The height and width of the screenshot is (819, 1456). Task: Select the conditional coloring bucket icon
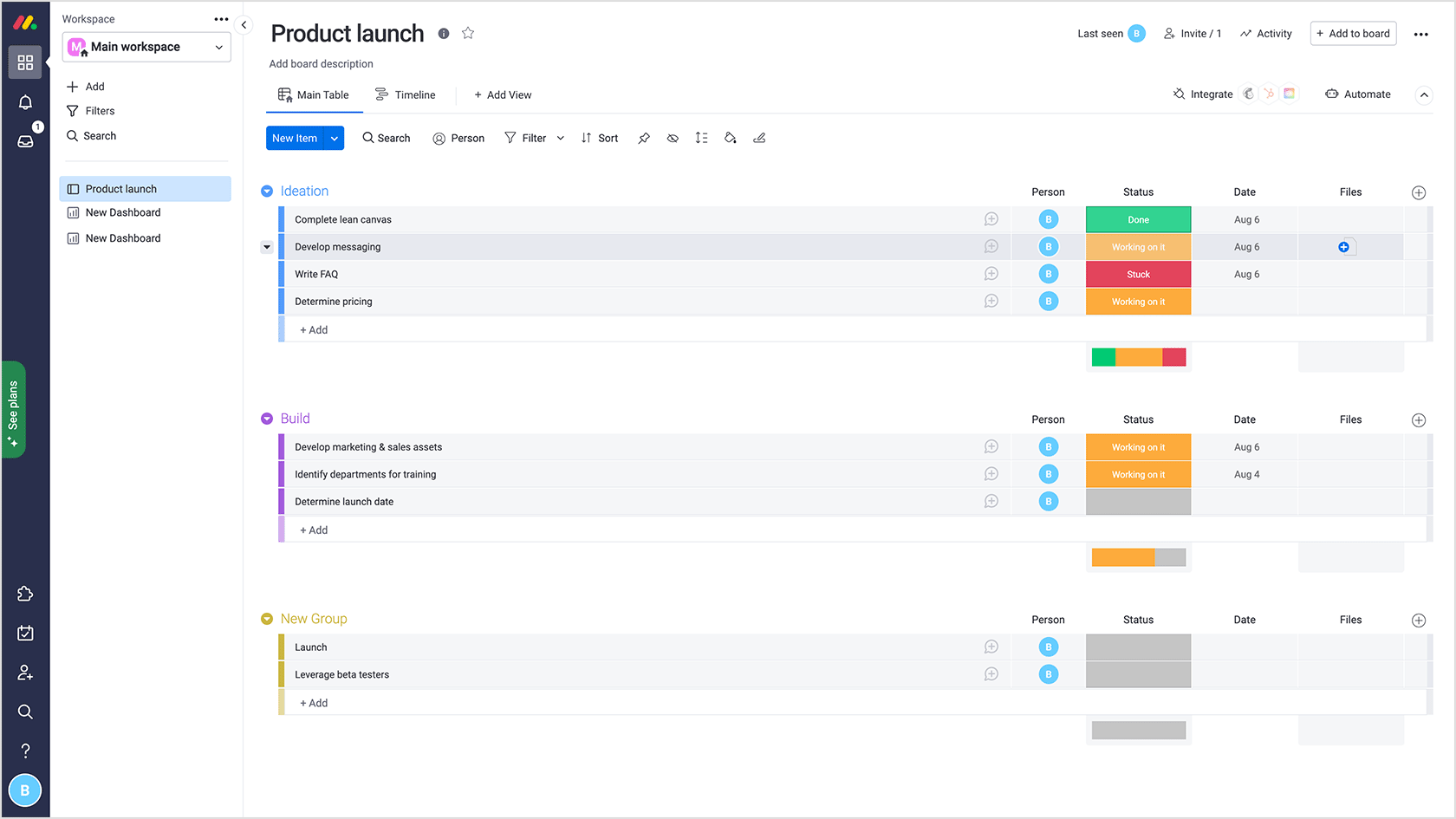point(730,138)
